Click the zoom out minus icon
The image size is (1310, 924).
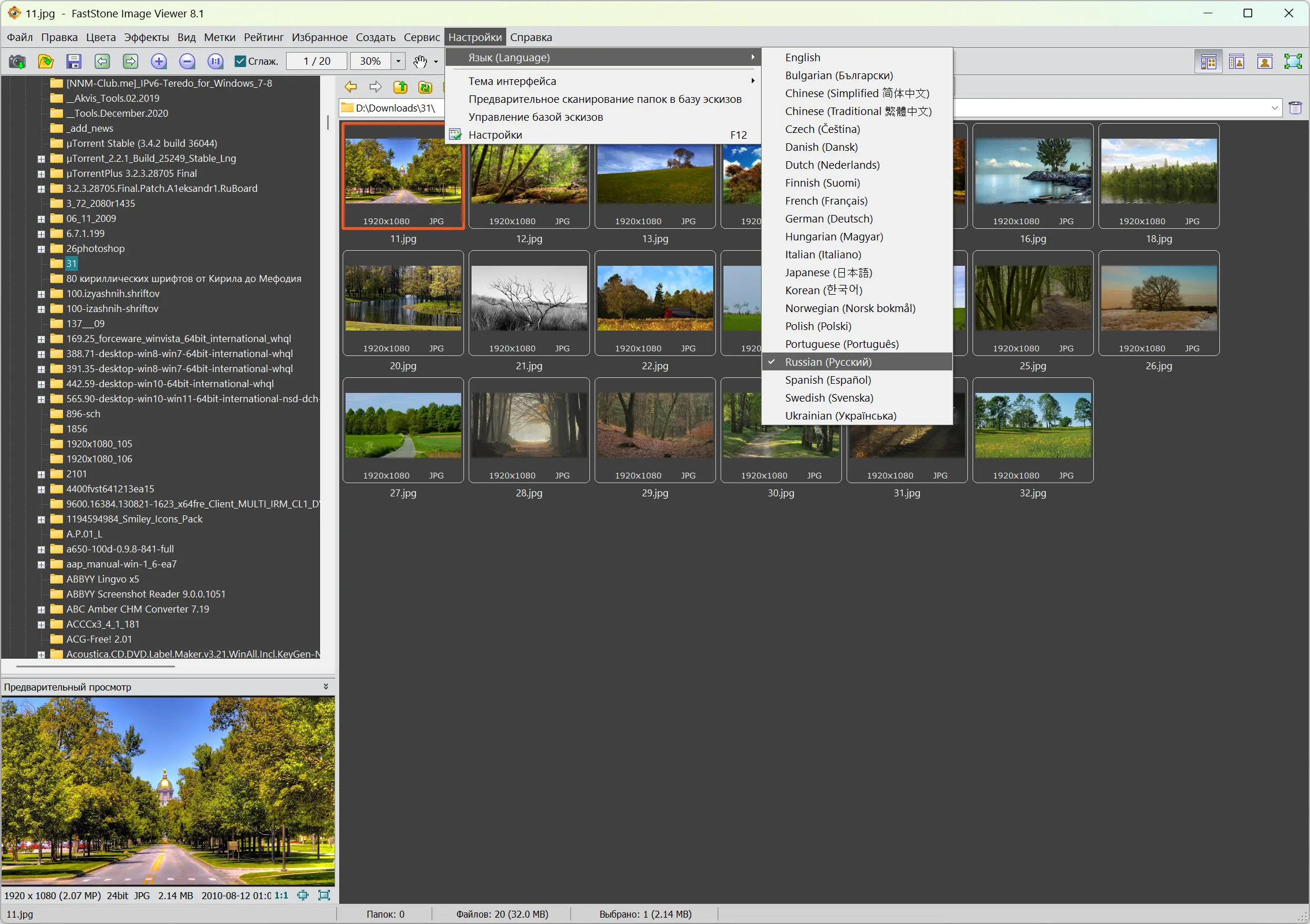pos(187,61)
